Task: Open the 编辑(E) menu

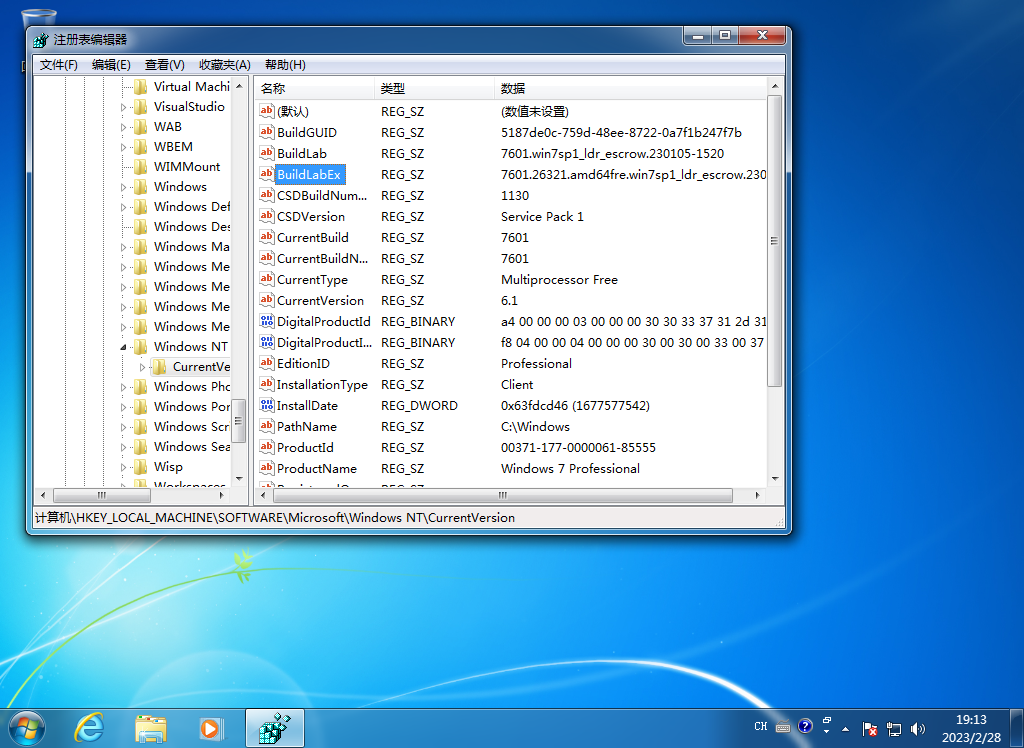Action: coord(111,65)
